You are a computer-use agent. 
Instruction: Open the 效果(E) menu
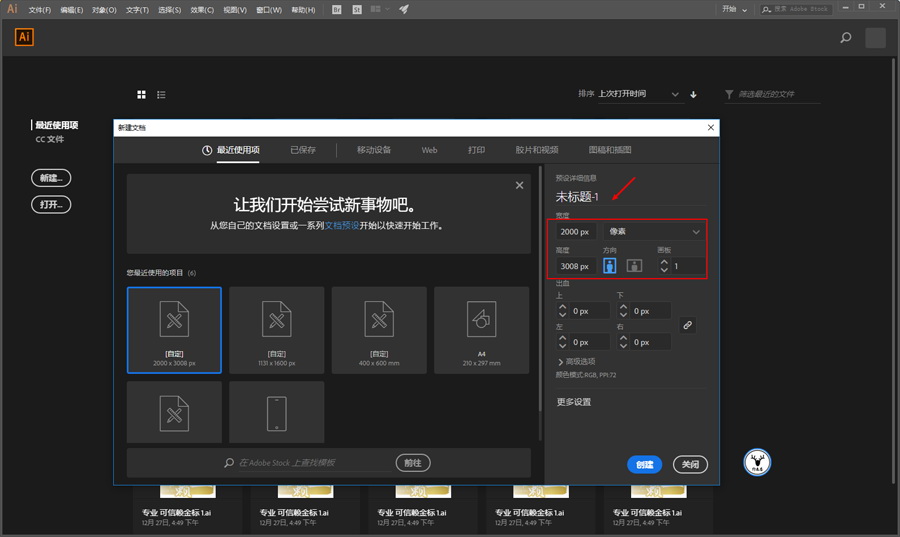click(x=202, y=10)
